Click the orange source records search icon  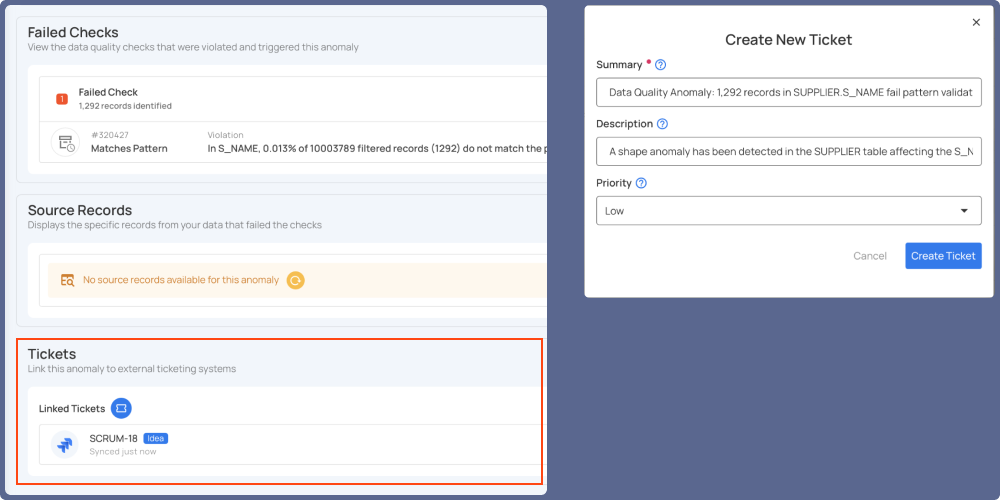tap(67, 280)
